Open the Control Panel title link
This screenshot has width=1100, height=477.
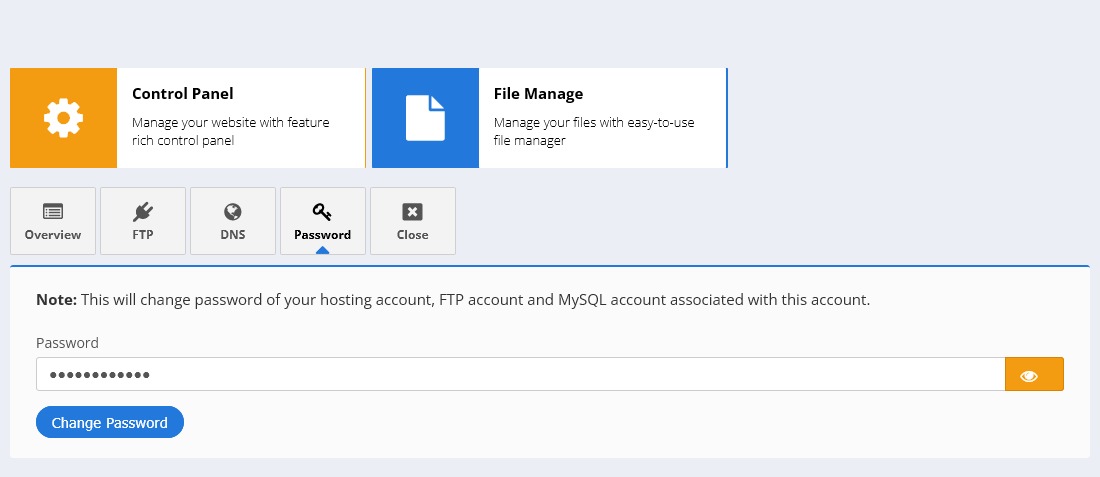tap(183, 93)
